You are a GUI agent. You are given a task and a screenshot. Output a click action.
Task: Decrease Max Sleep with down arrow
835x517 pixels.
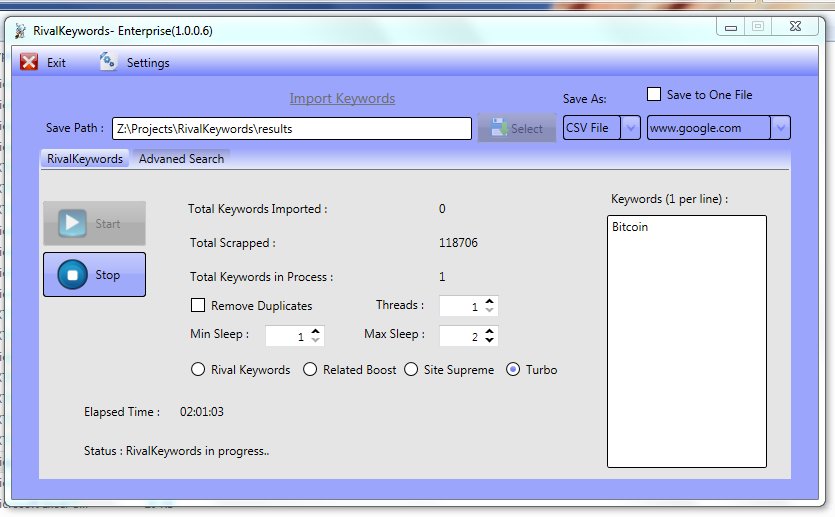489,340
